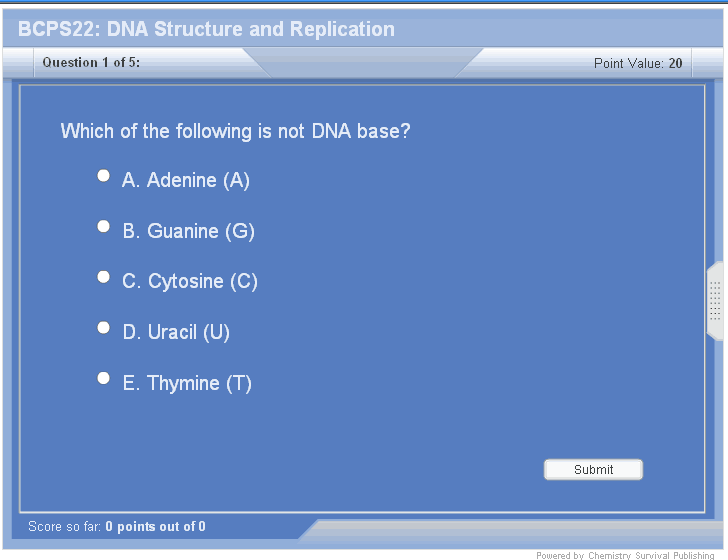Click the 'Question 1 of 5' indicator

(x=91, y=63)
